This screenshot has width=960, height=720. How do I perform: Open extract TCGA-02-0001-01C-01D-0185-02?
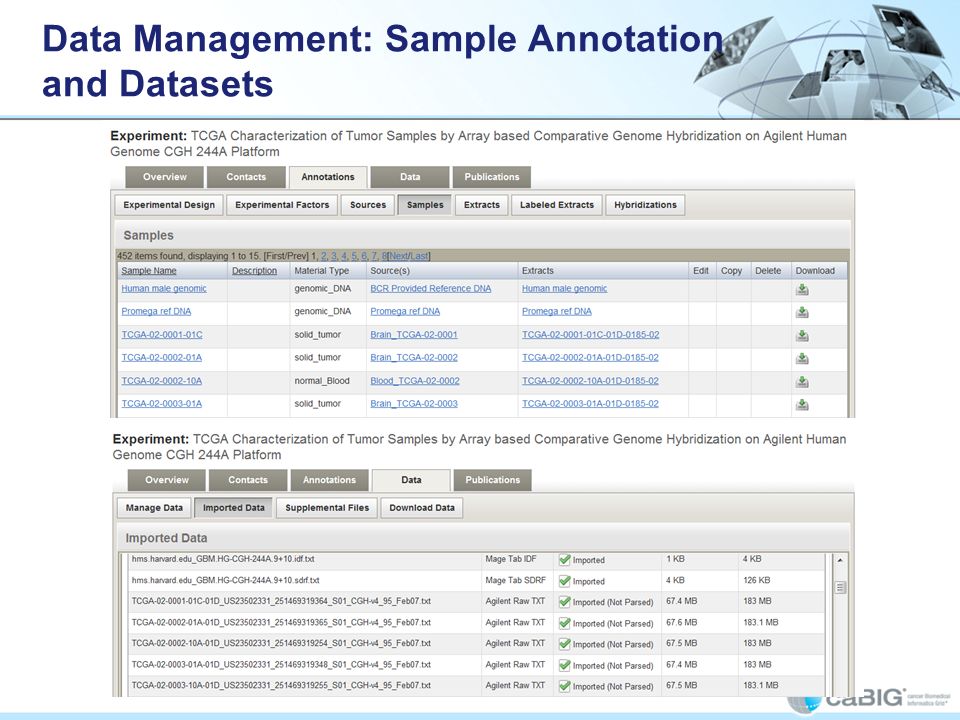click(x=591, y=335)
